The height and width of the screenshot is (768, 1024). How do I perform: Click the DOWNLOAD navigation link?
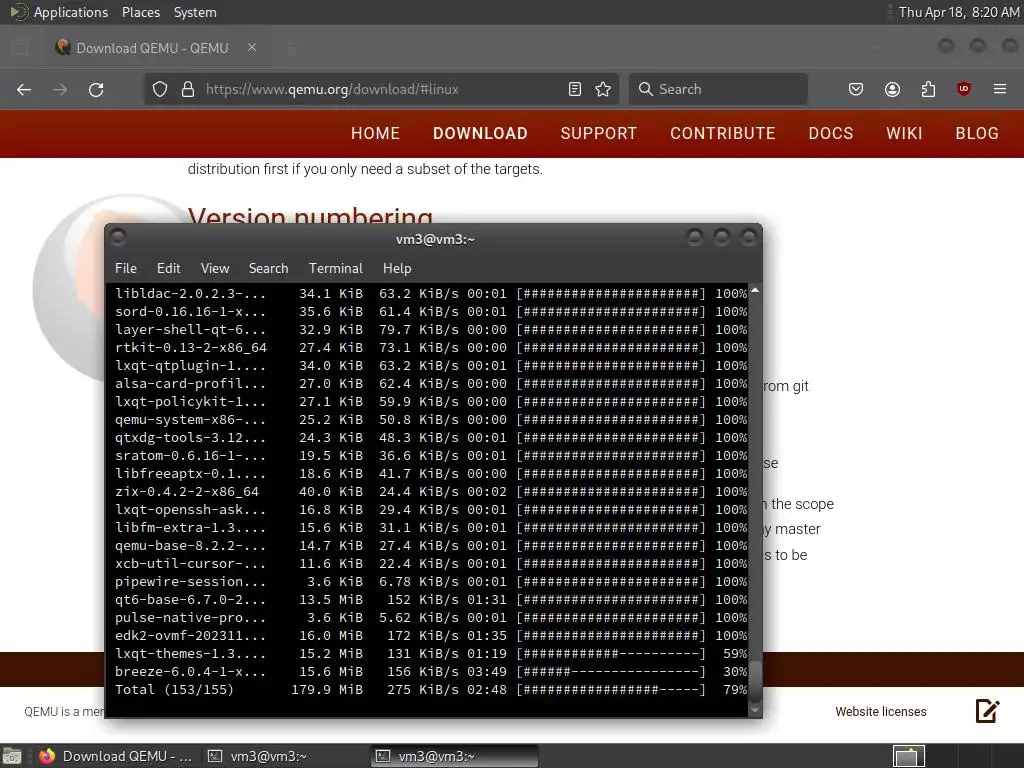480,133
